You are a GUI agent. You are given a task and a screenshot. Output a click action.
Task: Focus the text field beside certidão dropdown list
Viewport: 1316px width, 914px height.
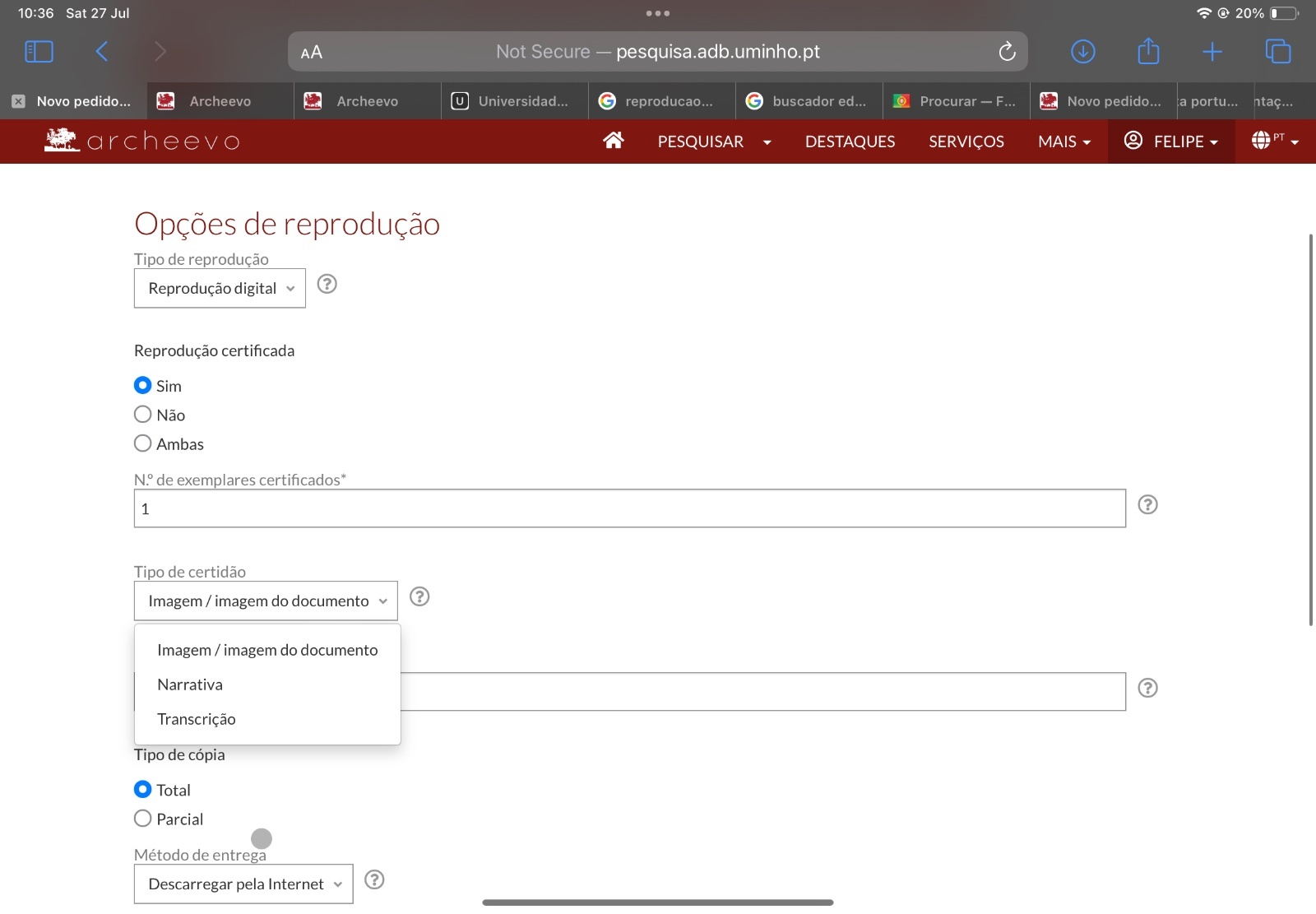click(763, 692)
